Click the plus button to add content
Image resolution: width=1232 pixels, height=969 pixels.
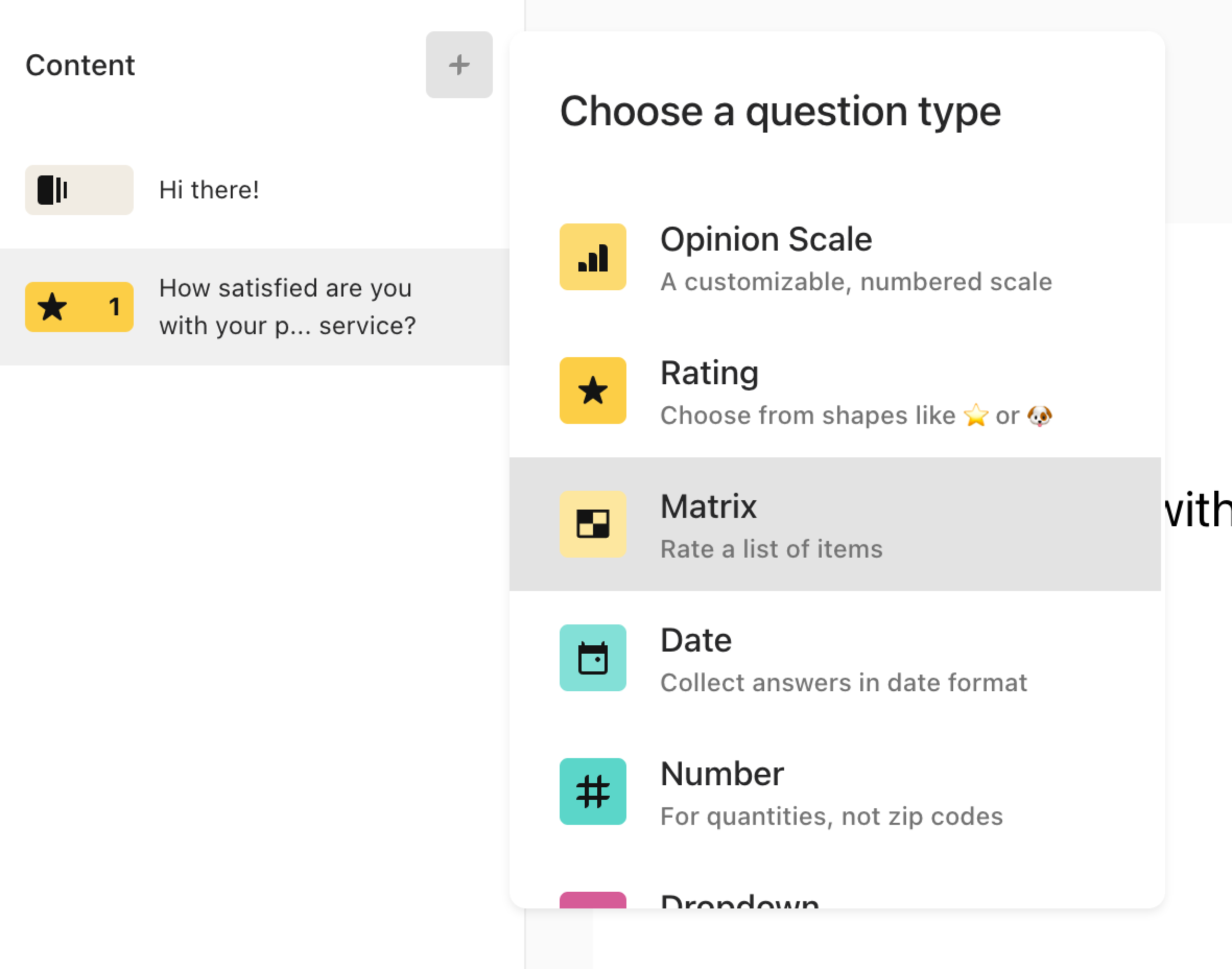pyautogui.click(x=459, y=65)
